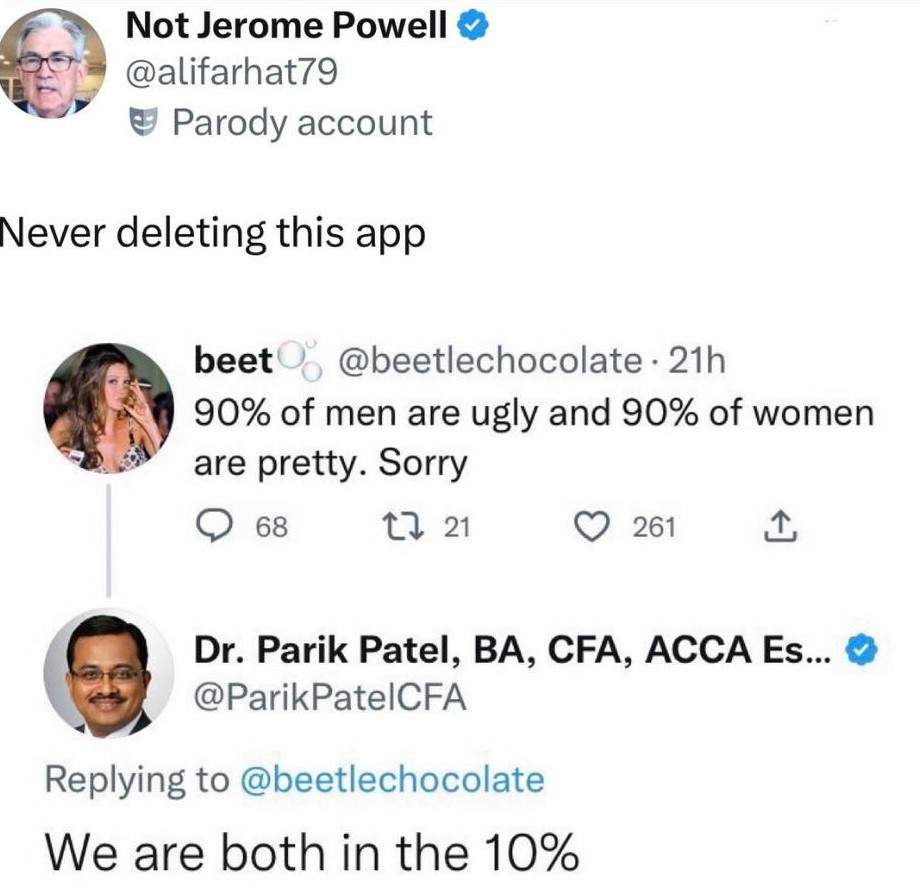Image resolution: width=920 pixels, height=891 pixels.
Task: Click the verified badge beside Dr. Parik Patel
Action: click(x=862, y=651)
